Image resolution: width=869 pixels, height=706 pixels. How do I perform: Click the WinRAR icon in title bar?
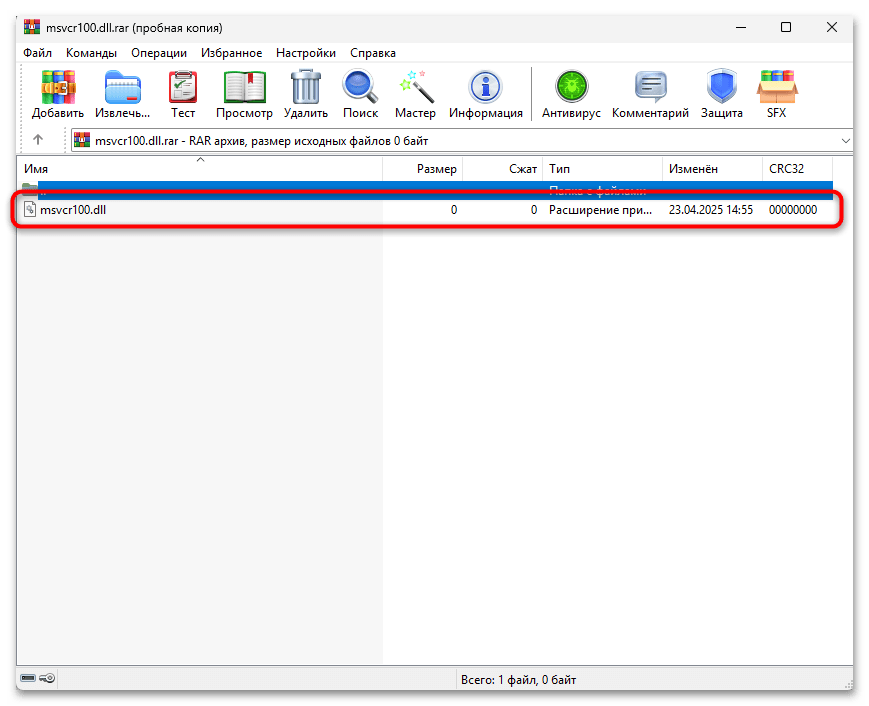[32, 27]
